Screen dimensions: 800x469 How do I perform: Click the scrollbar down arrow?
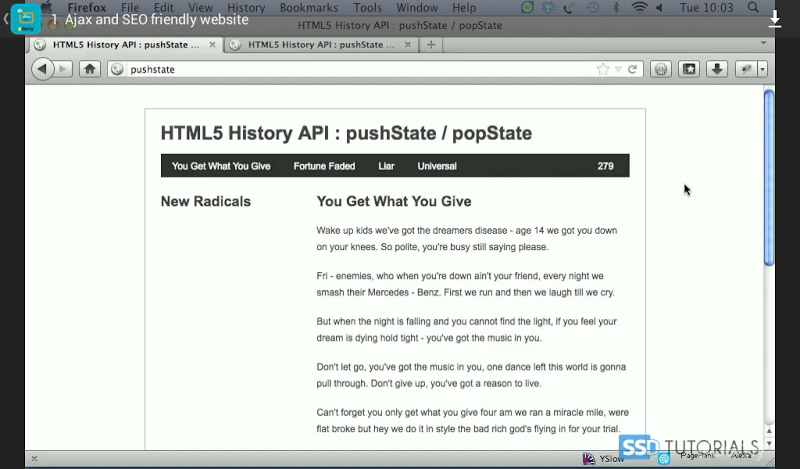point(769,443)
